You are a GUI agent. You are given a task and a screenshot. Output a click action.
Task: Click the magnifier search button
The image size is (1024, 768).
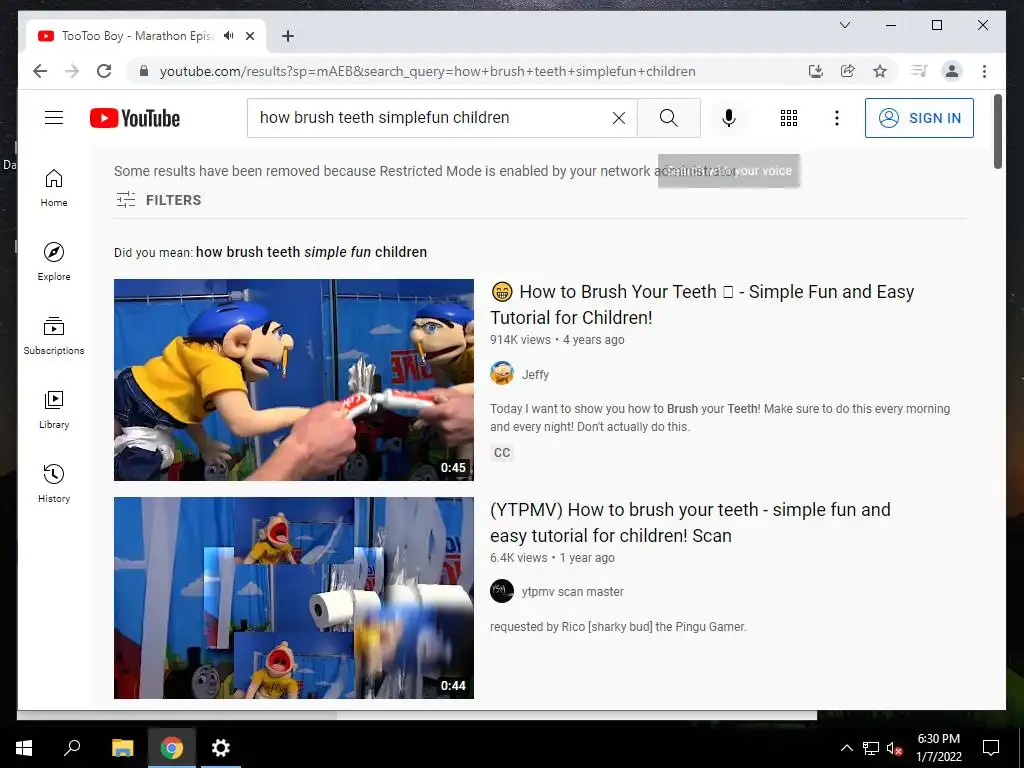(668, 118)
